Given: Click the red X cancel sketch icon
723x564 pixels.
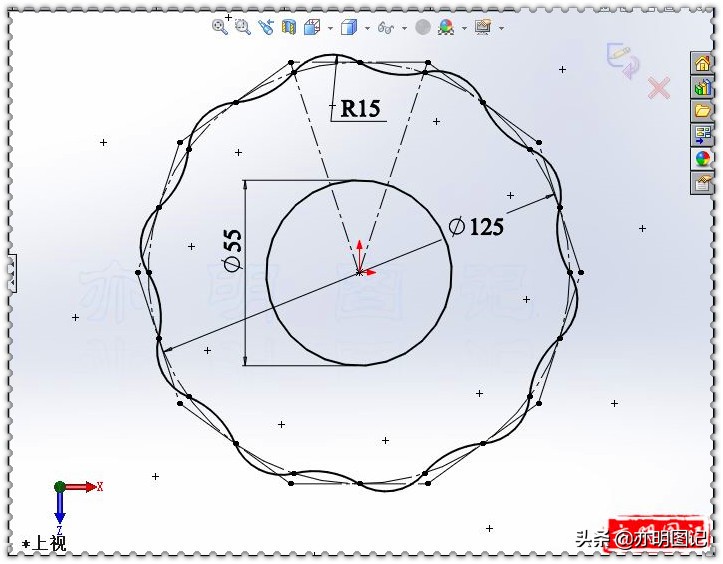Looking at the screenshot, I should pos(659,89).
